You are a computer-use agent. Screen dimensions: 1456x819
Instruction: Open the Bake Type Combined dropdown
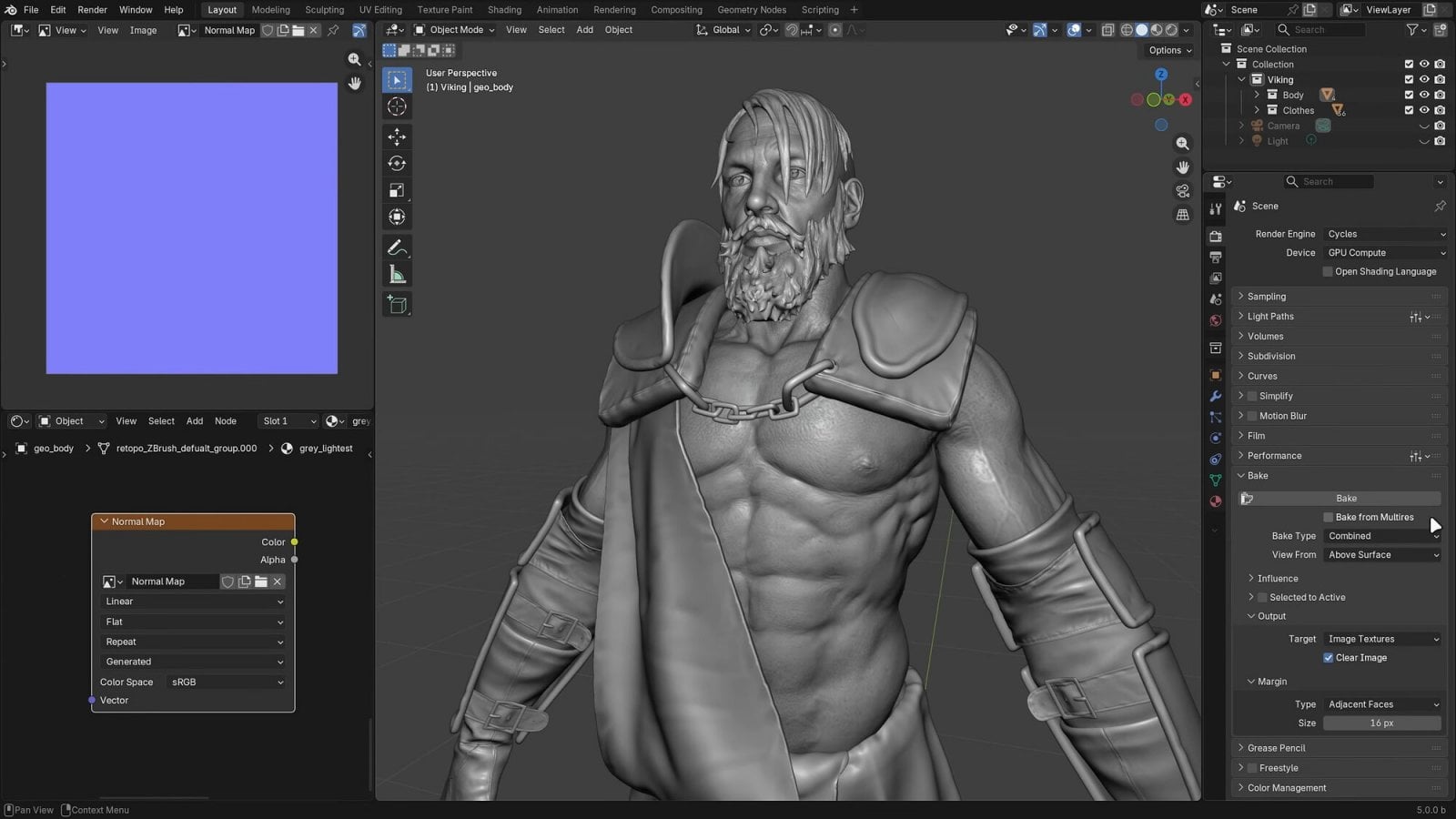tap(1380, 536)
